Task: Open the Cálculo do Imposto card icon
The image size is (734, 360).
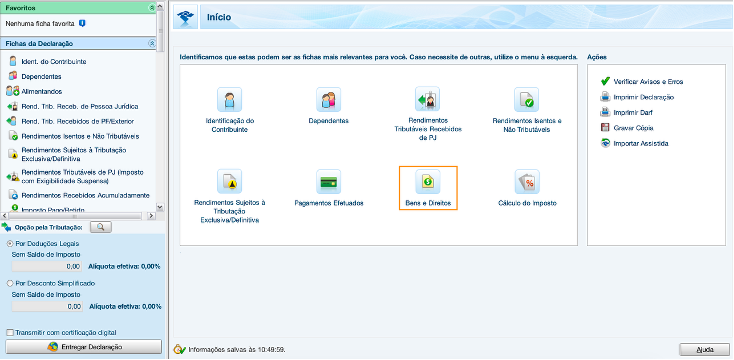Action: click(x=527, y=182)
